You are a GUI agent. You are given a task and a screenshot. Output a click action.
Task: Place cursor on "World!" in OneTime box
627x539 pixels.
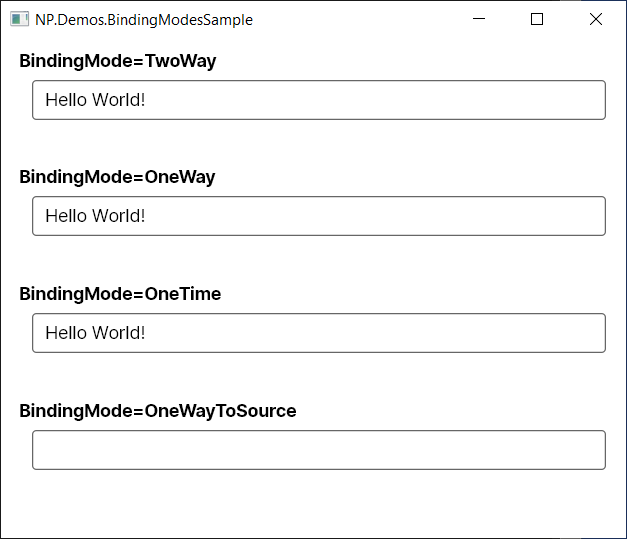[118, 333]
